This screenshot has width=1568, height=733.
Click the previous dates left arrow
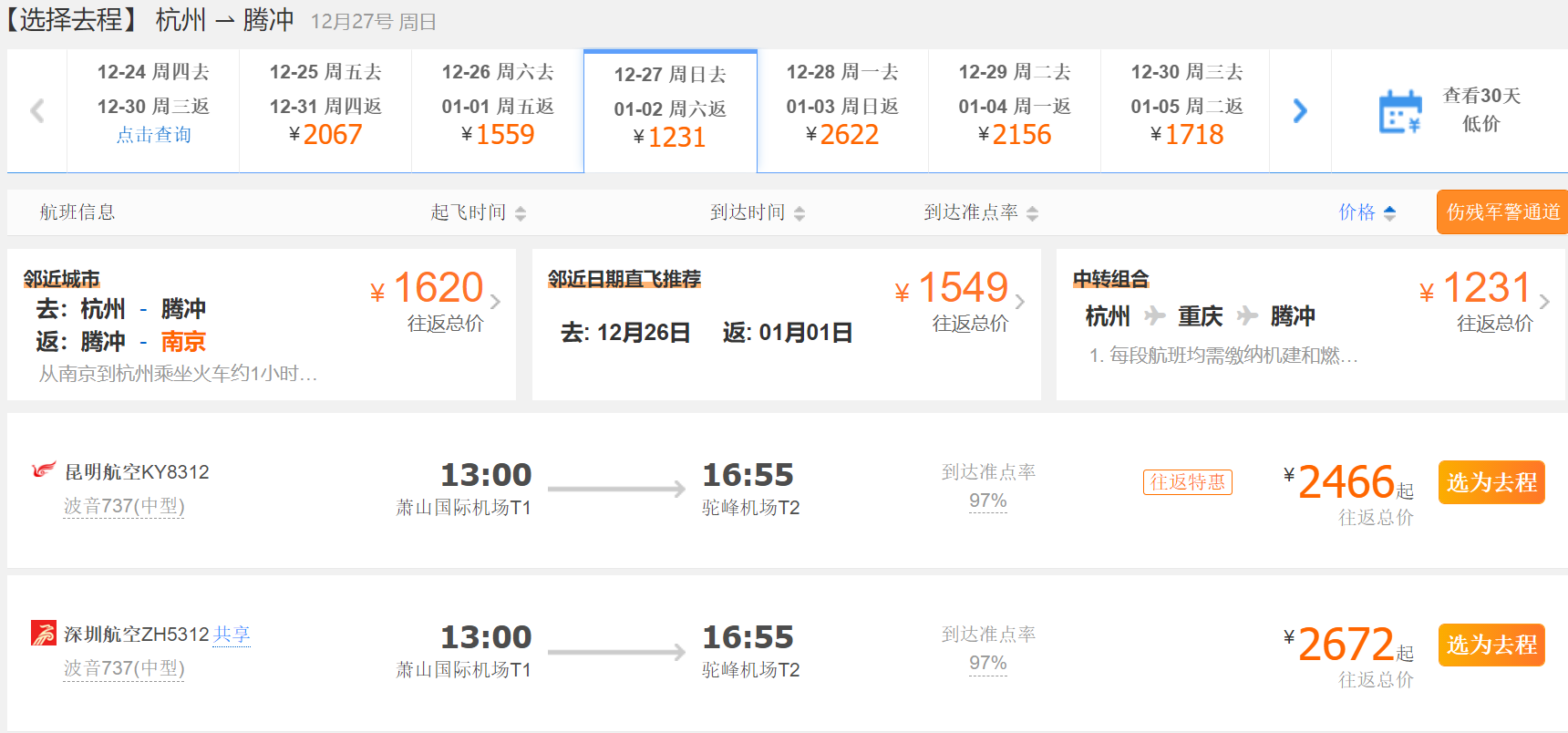(37, 111)
